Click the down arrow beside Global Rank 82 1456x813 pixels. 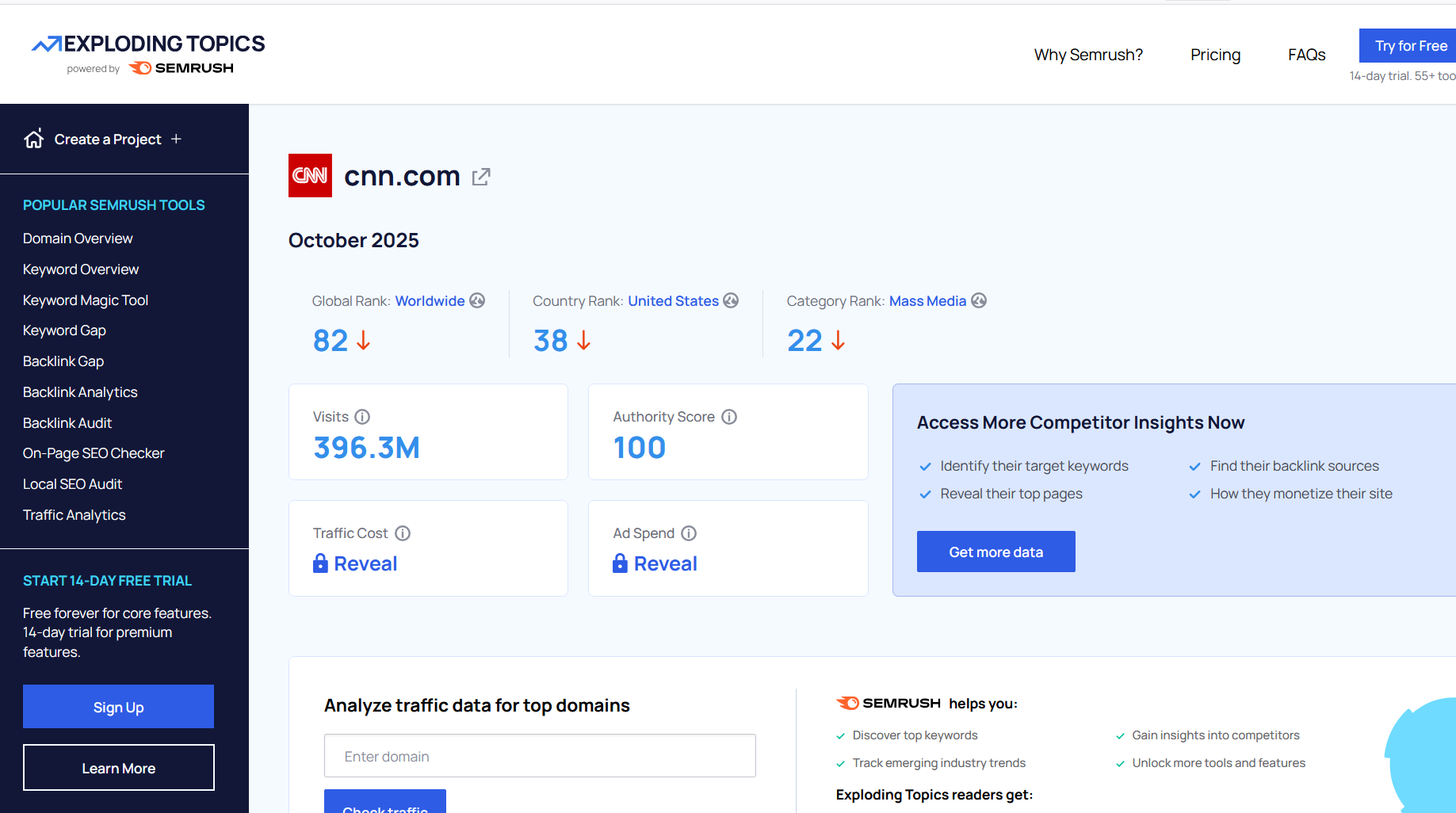(x=363, y=340)
